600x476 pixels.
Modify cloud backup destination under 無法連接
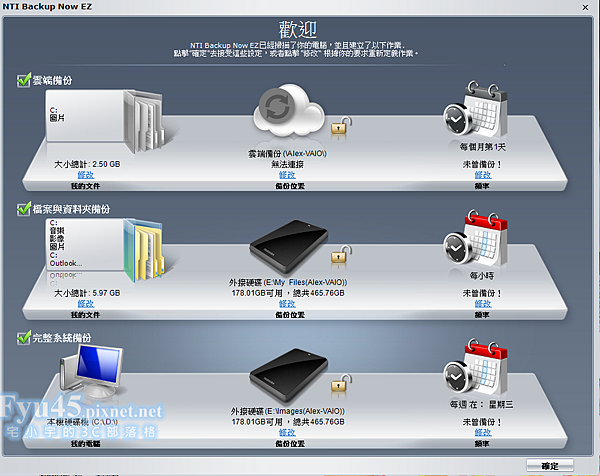(x=287, y=175)
